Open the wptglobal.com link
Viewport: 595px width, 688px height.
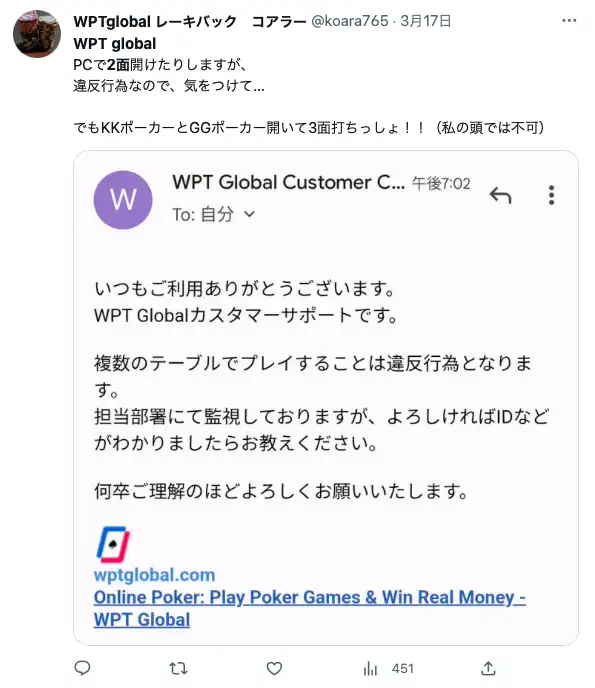[154, 575]
